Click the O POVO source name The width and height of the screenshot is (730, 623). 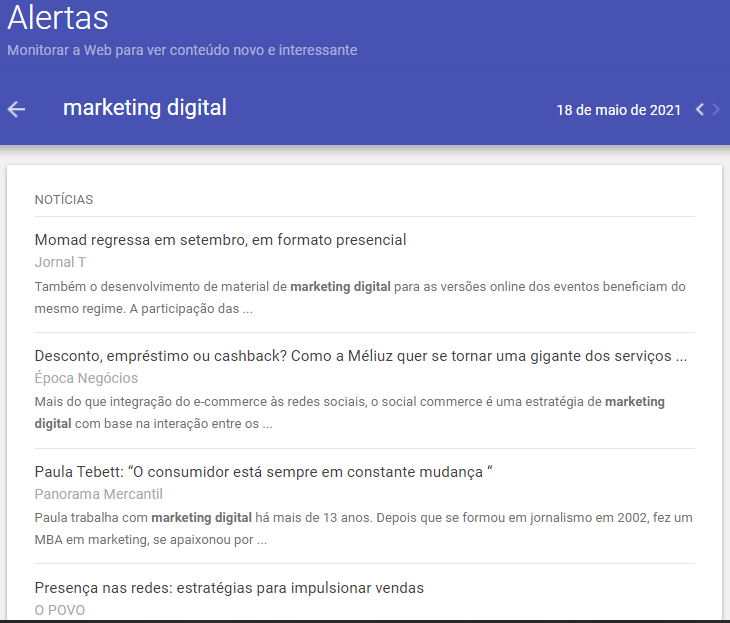point(60,610)
